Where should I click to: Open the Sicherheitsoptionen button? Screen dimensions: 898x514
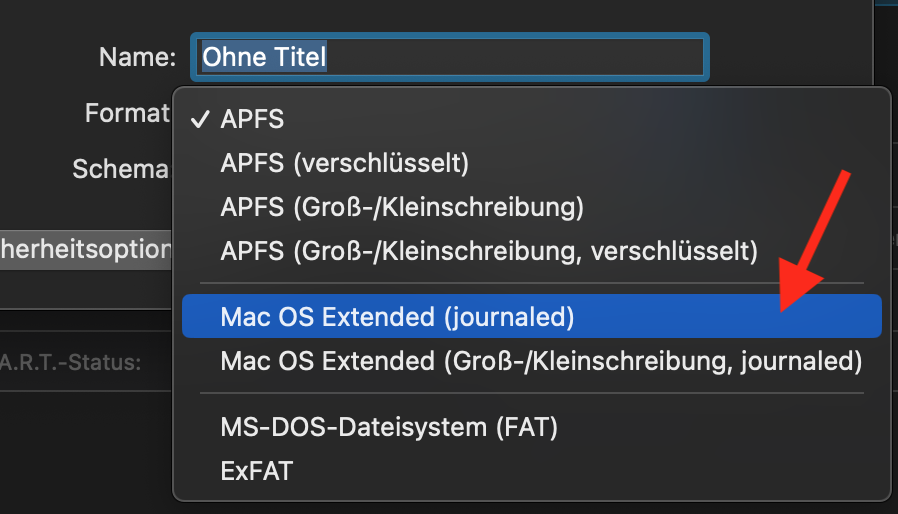(x=85, y=250)
